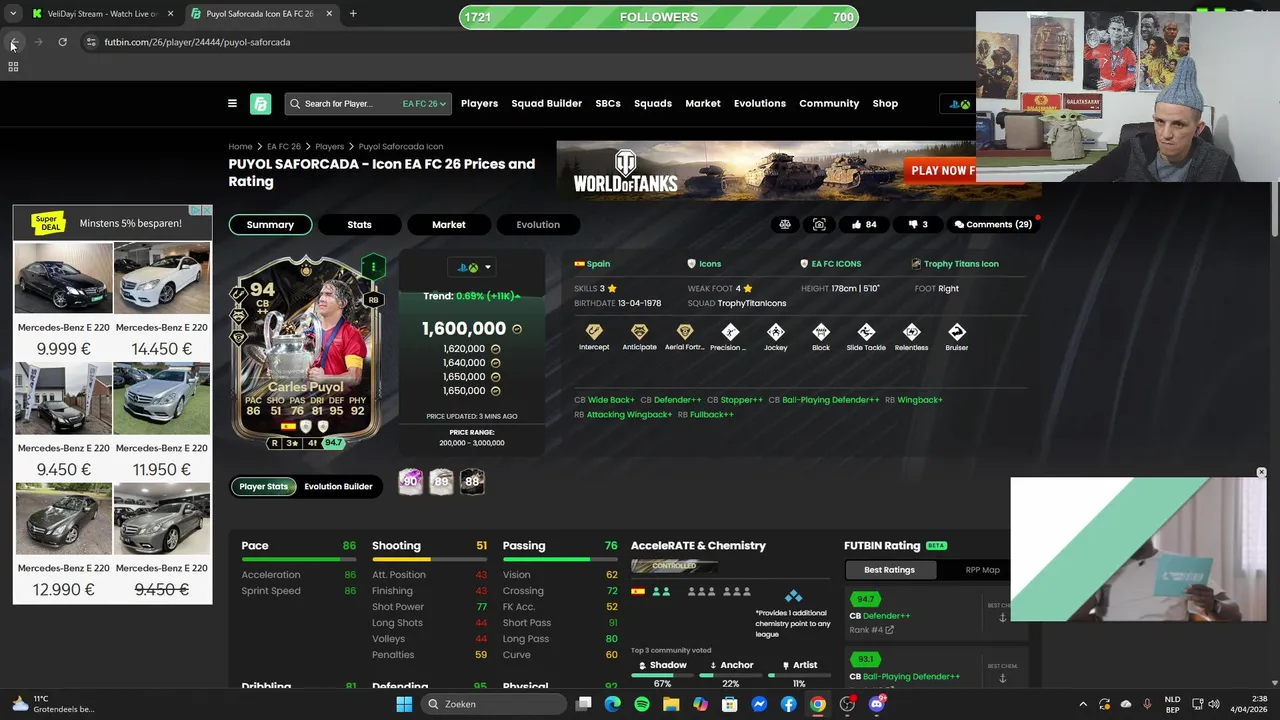Open the Shop menu
The width and height of the screenshot is (1280, 720).
tap(885, 103)
